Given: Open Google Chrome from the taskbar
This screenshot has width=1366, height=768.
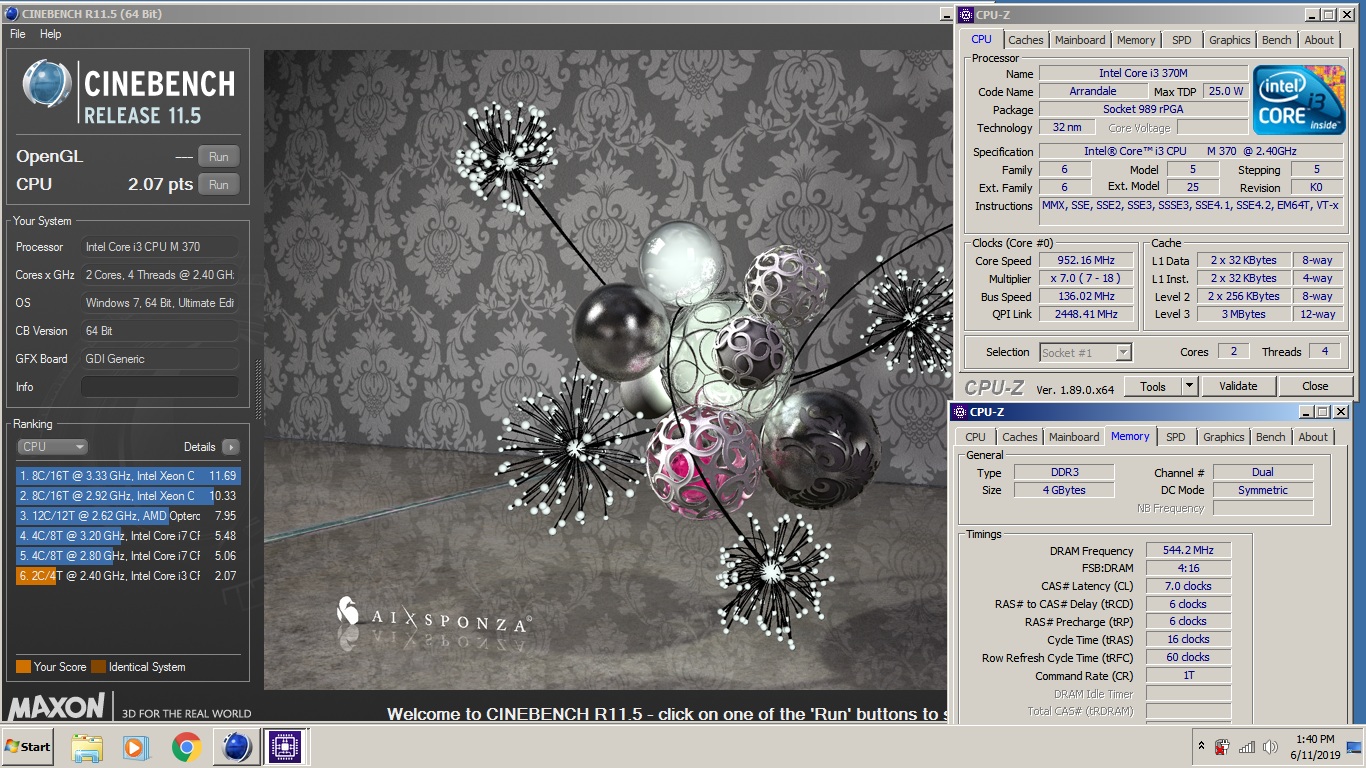Looking at the screenshot, I should coord(185,747).
